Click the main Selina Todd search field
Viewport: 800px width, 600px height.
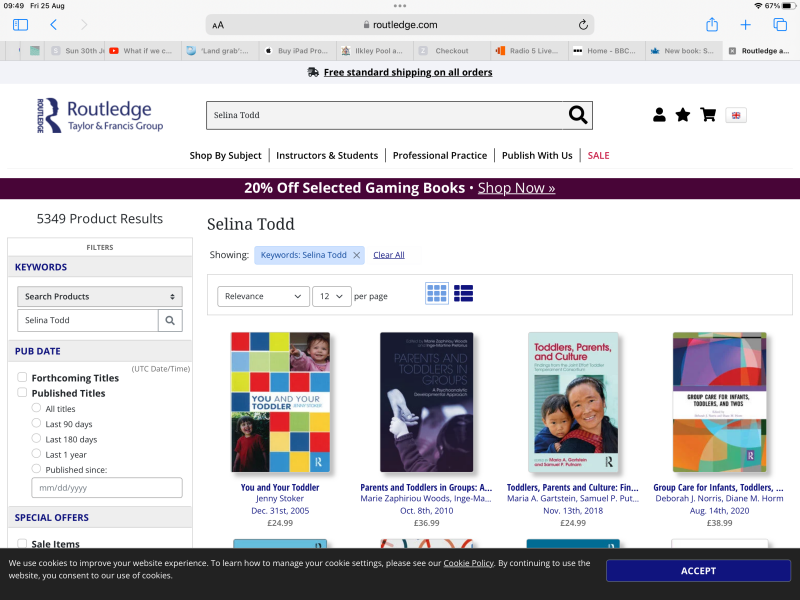[x=385, y=115]
